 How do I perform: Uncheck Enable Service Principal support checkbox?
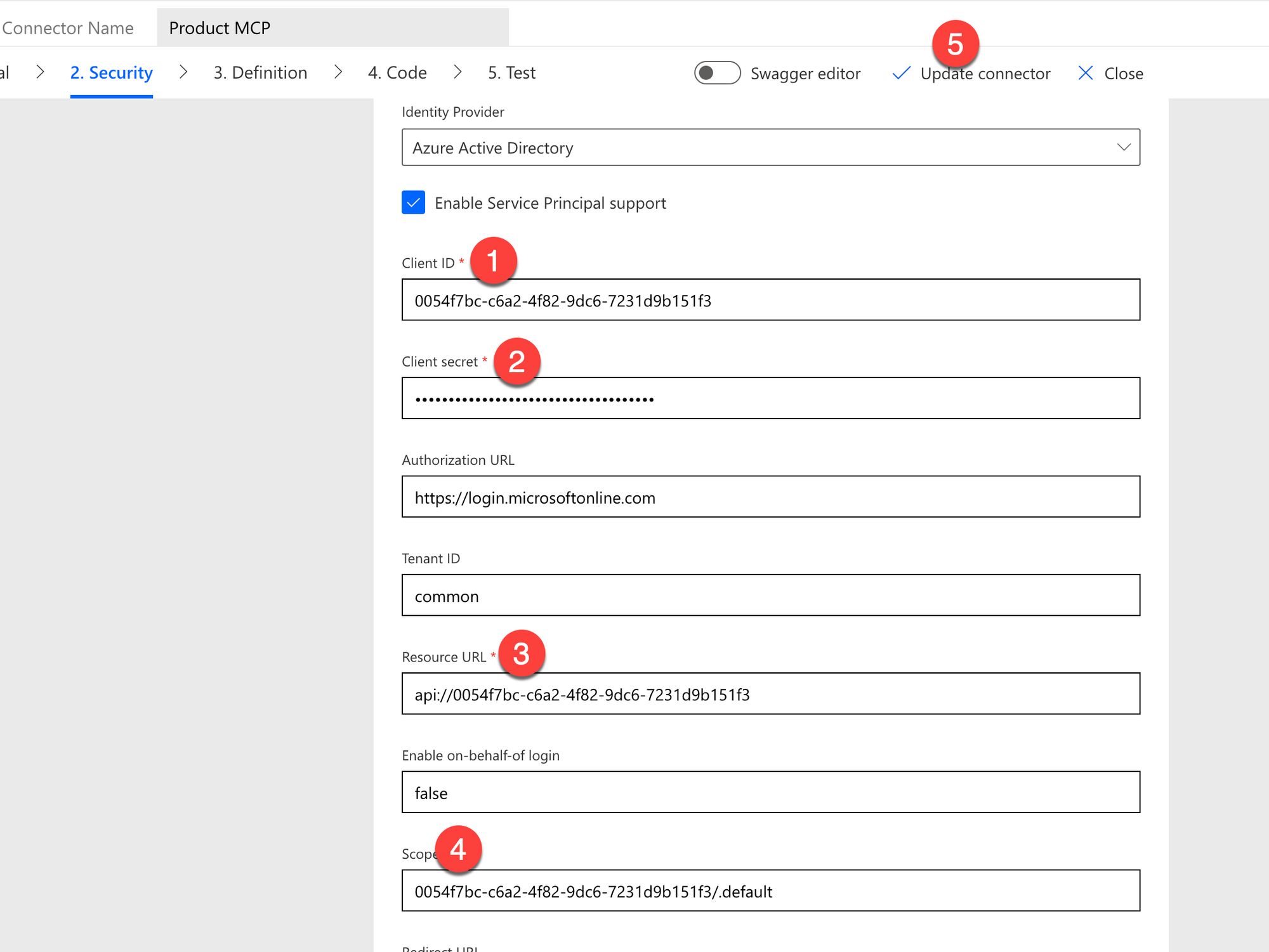tap(413, 203)
